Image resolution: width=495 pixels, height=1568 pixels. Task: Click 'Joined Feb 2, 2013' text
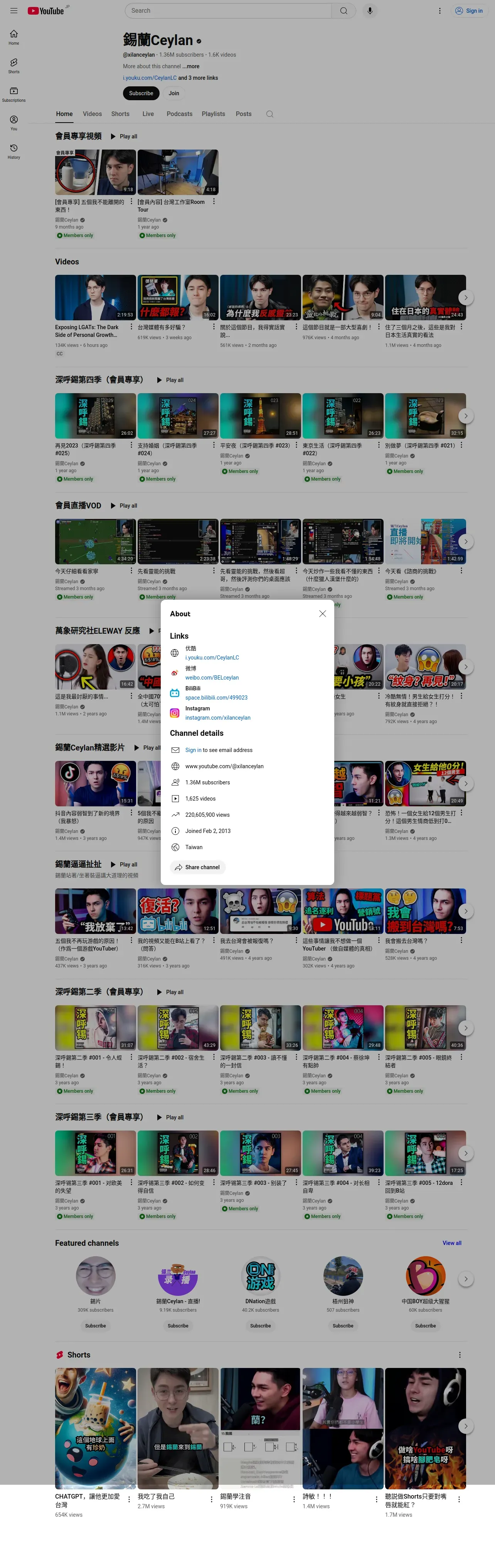pos(208,831)
